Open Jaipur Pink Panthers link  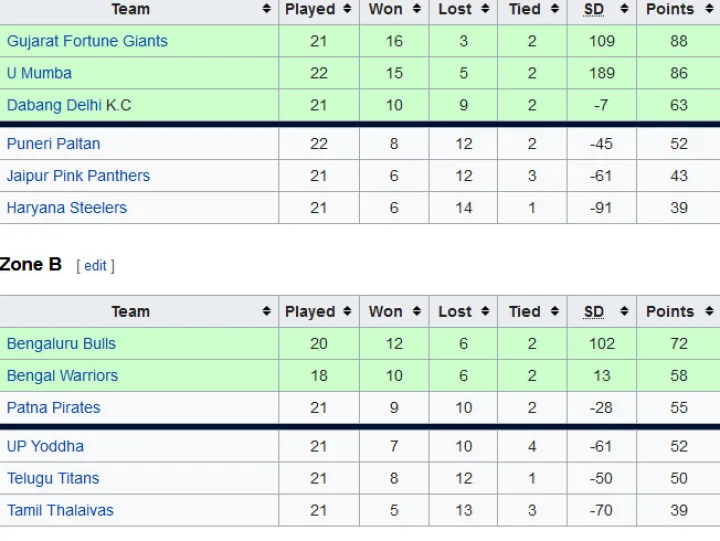[x=78, y=176]
